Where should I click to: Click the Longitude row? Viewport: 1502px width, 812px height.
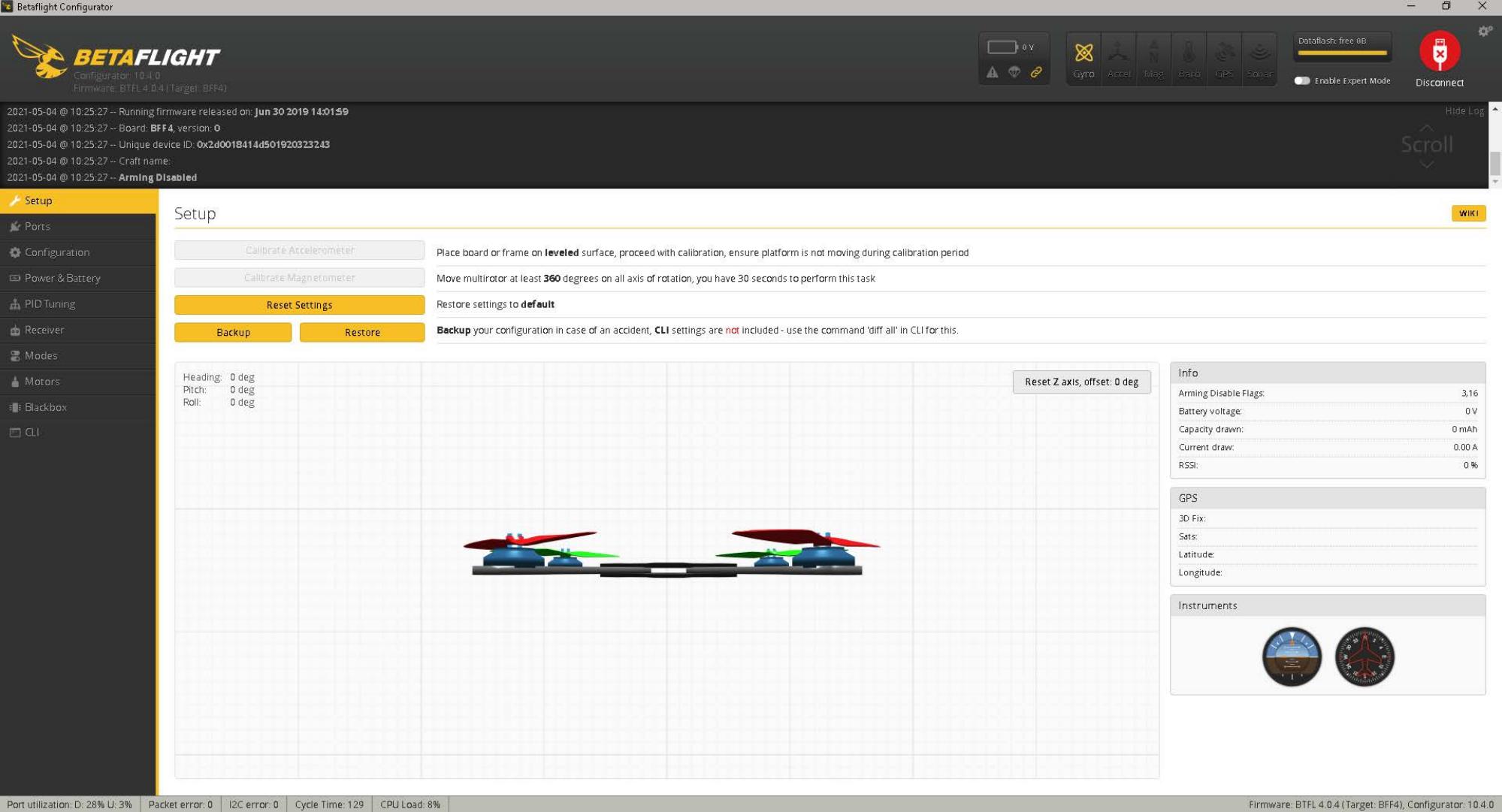[1328, 572]
